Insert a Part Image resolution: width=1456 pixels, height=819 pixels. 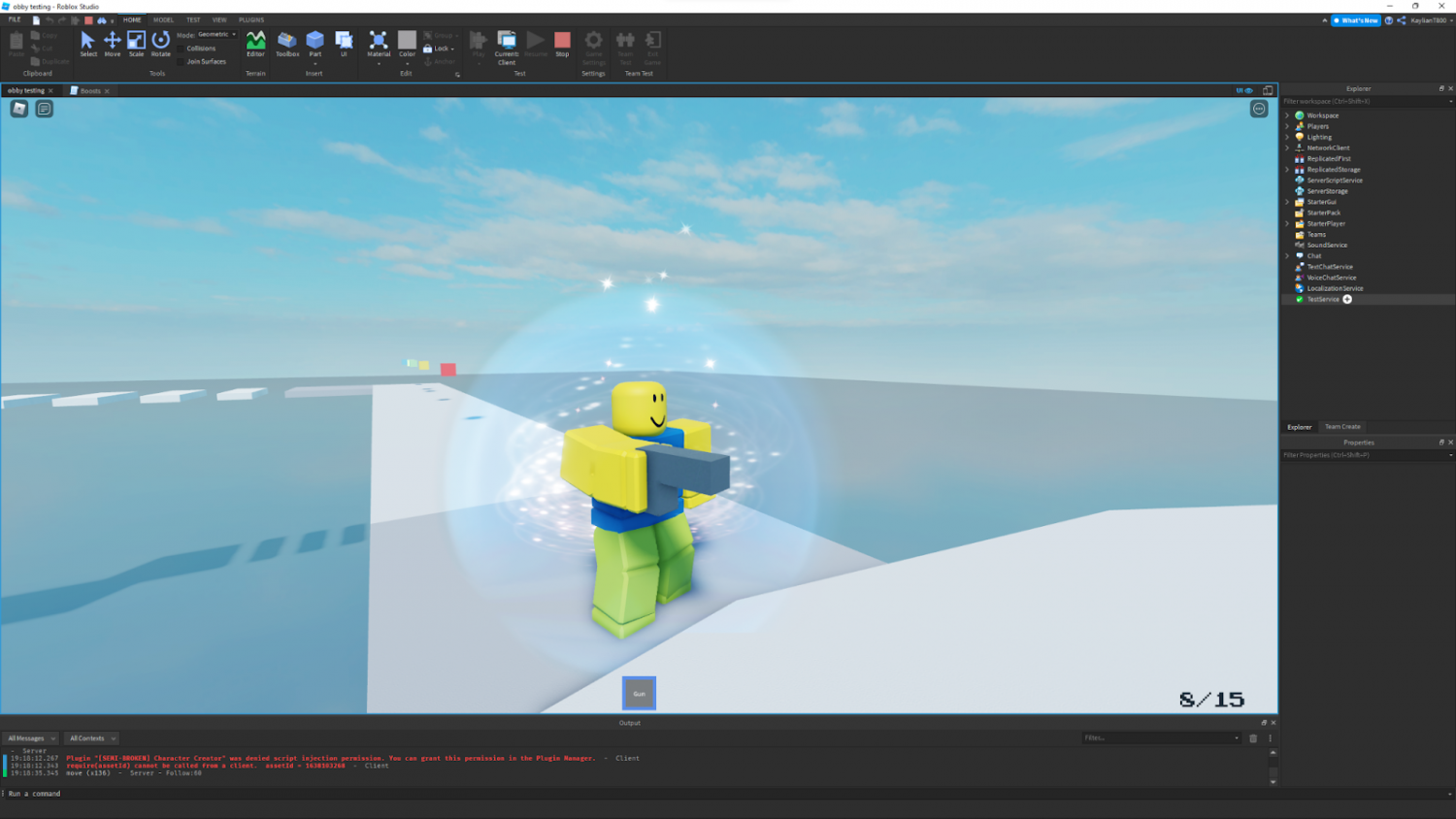[314, 43]
